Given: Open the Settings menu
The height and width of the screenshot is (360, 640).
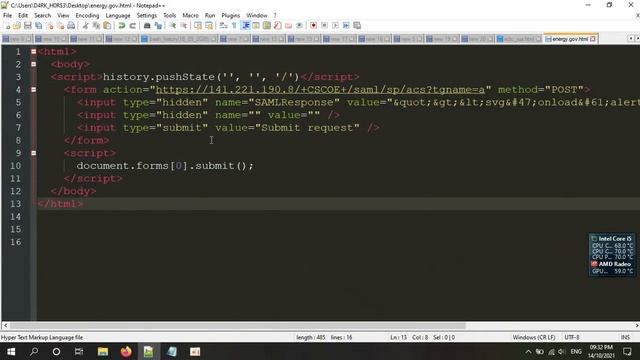Looking at the screenshot, I should (147, 16).
